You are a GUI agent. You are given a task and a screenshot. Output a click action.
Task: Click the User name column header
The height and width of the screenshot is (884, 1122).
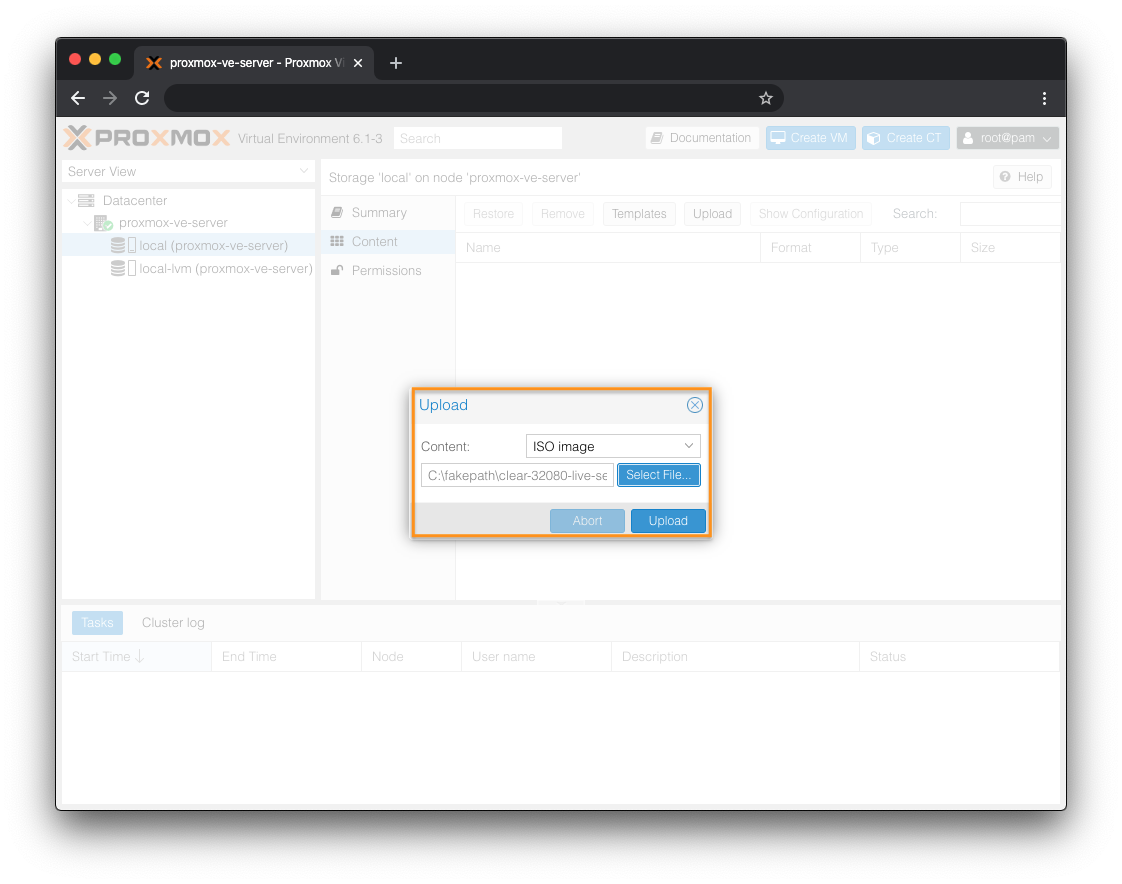[537, 656]
